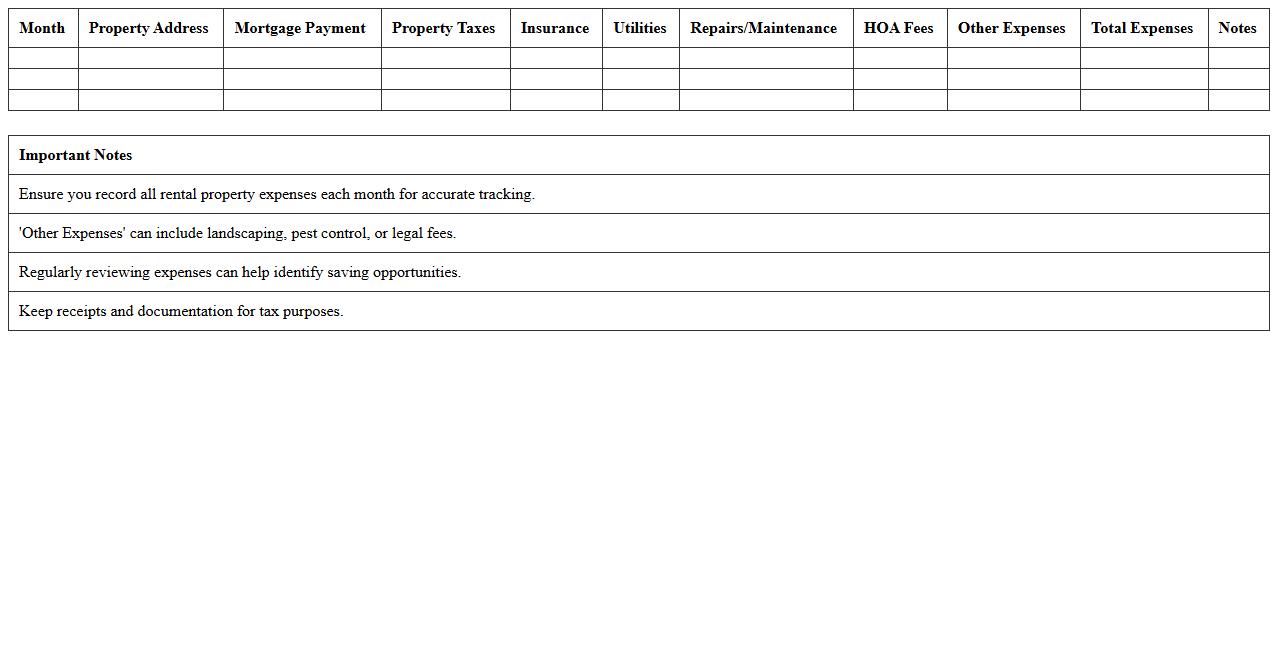Click the Month column header
1278x650 pixels.
pyautogui.click(x=42, y=28)
